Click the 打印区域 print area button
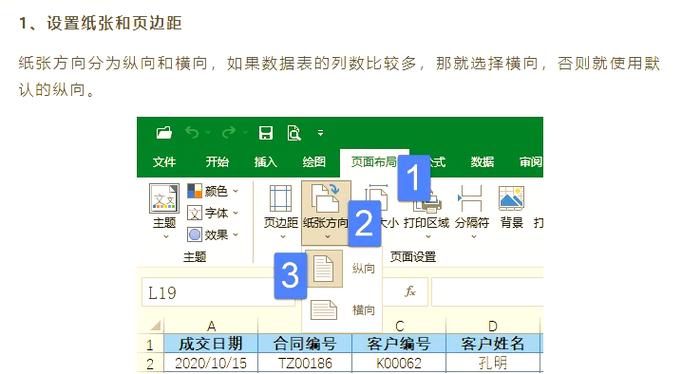The height and width of the screenshot is (374, 682). coord(426,213)
